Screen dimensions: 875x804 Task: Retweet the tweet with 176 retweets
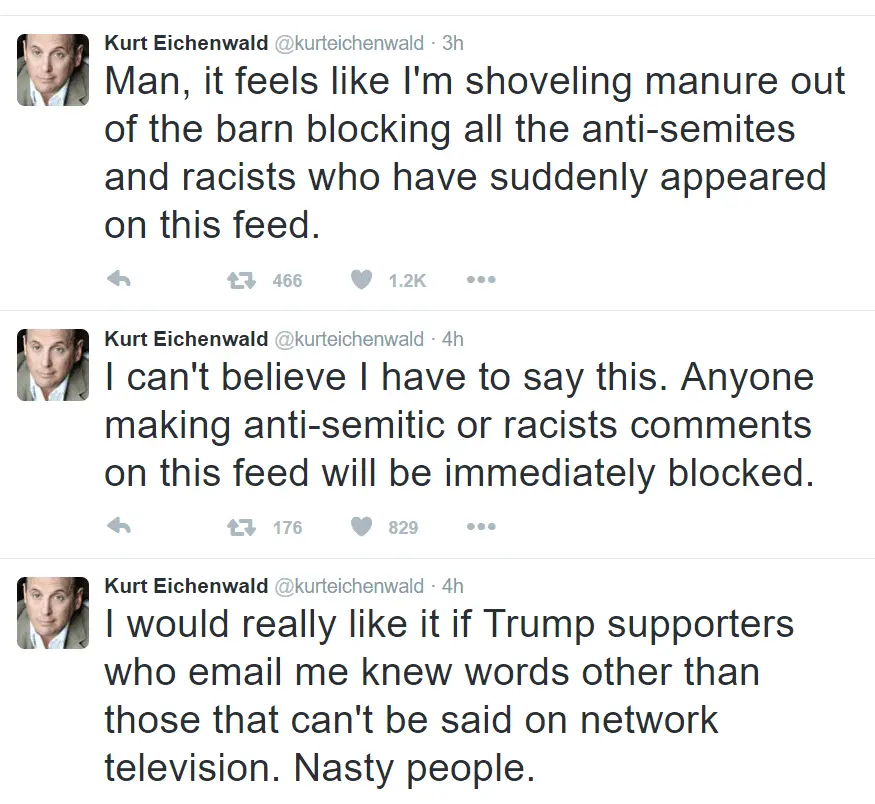[240, 527]
